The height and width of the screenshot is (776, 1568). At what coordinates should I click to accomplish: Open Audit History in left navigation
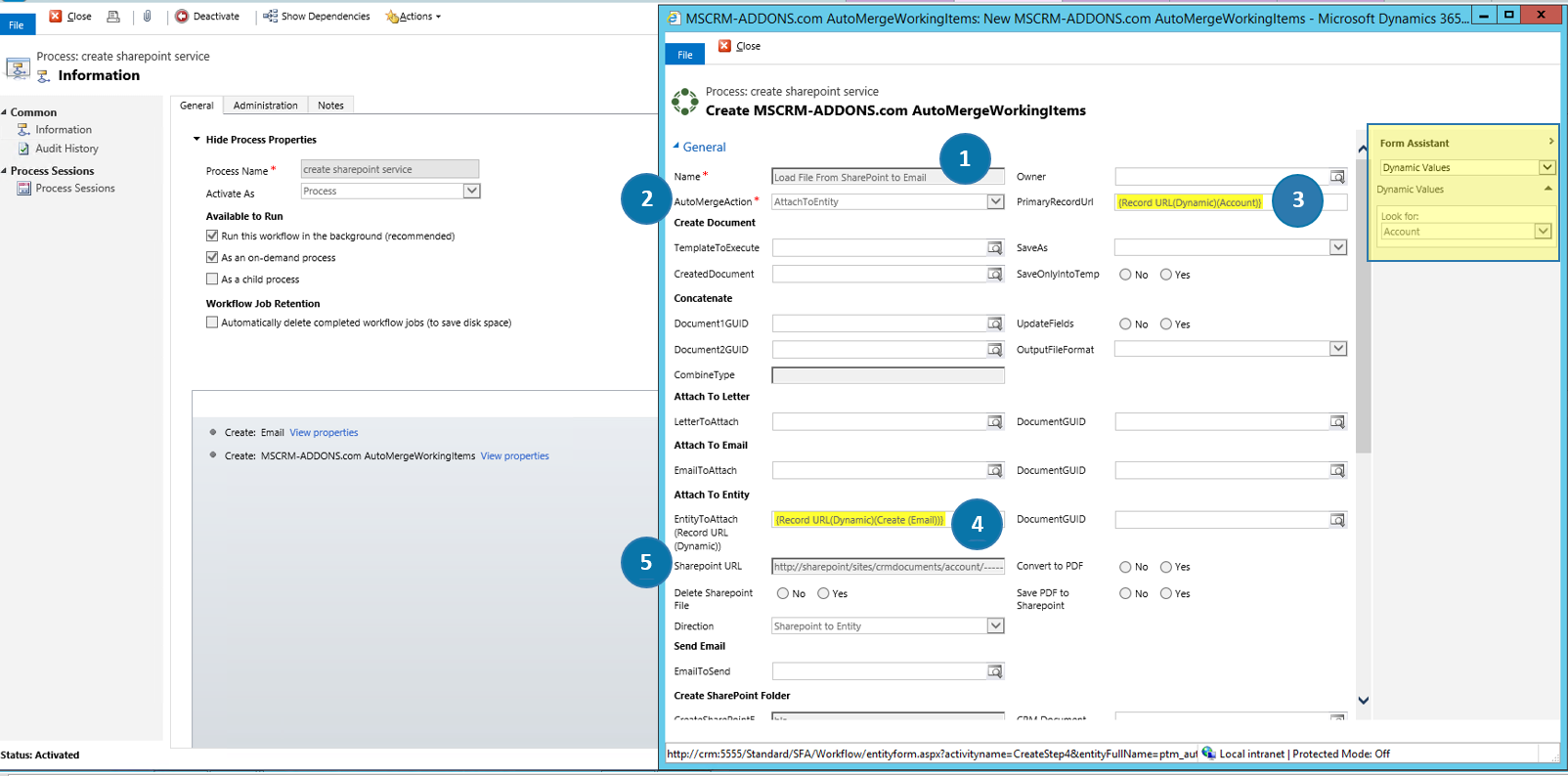(66, 149)
